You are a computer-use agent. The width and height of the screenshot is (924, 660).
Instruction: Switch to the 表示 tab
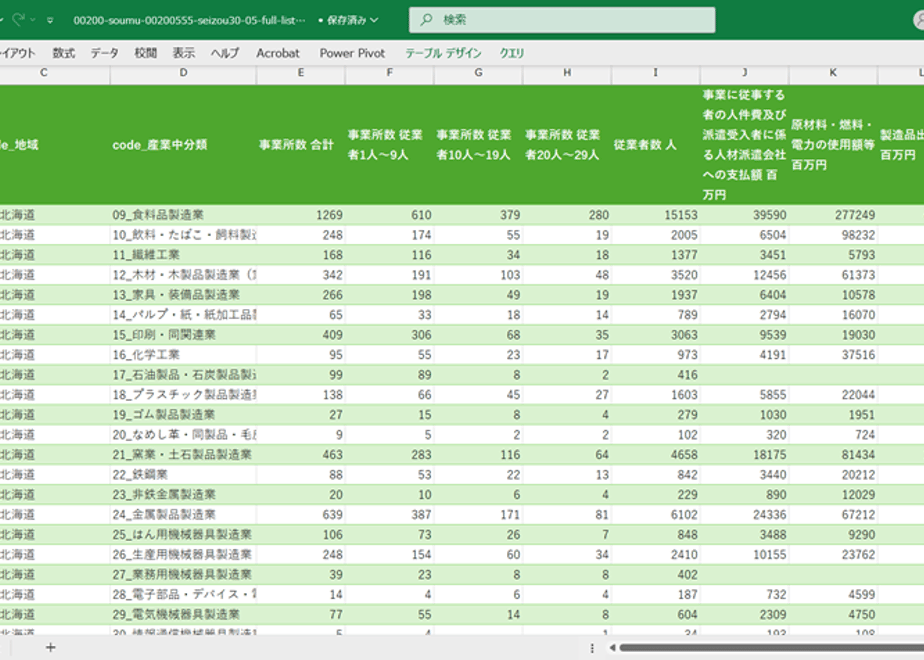coord(183,53)
